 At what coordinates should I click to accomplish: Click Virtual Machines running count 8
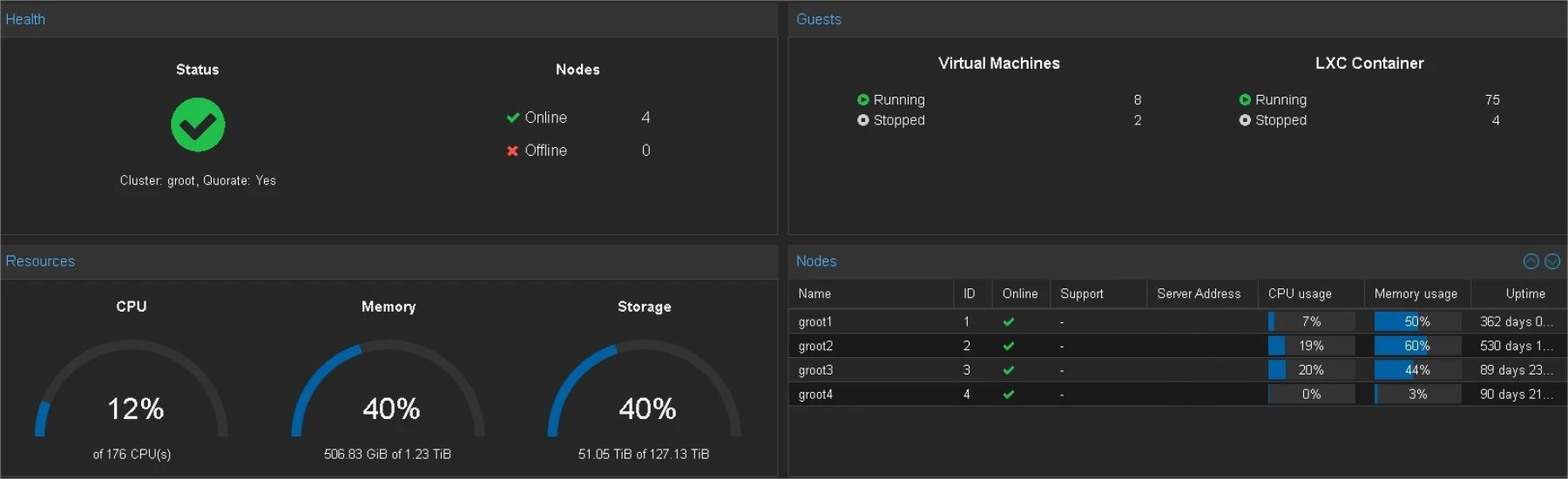pos(1138,100)
